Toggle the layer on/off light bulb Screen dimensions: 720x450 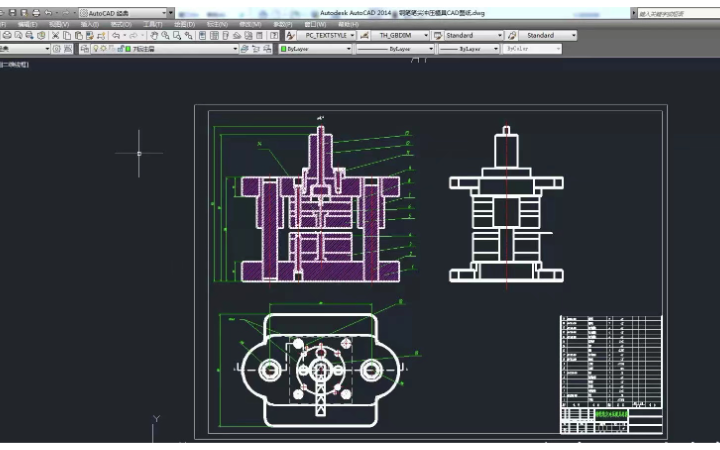pos(96,49)
